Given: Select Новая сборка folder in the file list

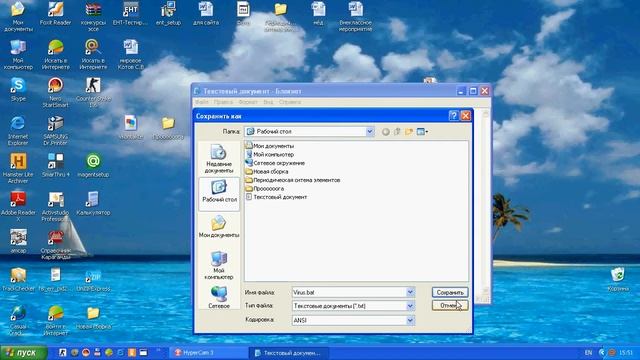Looking at the screenshot, I should pos(267,171).
